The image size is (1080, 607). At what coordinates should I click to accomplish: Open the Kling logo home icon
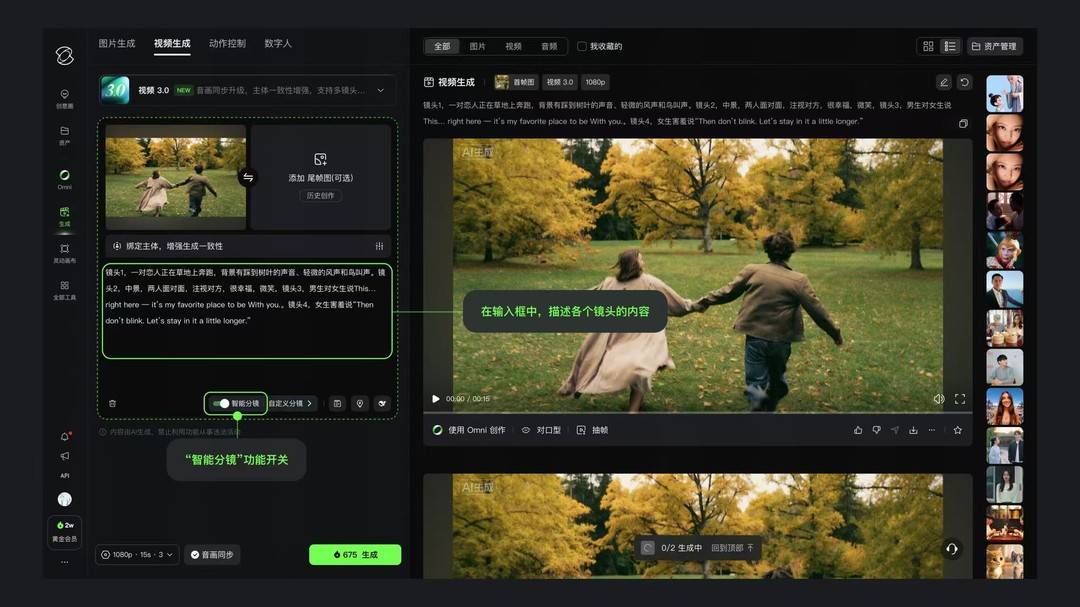point(65,55)
